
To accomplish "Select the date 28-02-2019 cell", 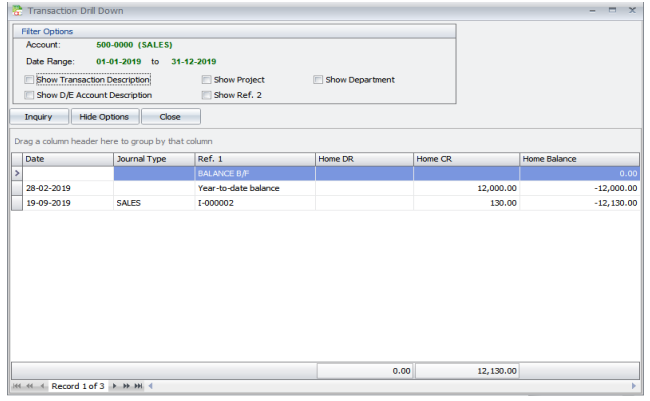I will pyautogui.click(x=68, y=188).
